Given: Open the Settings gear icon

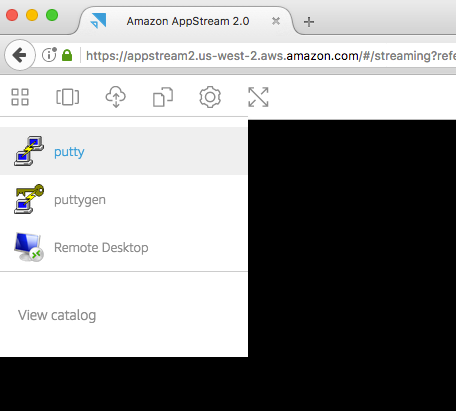Looking at the screenshot, I should tap(210, 97).
